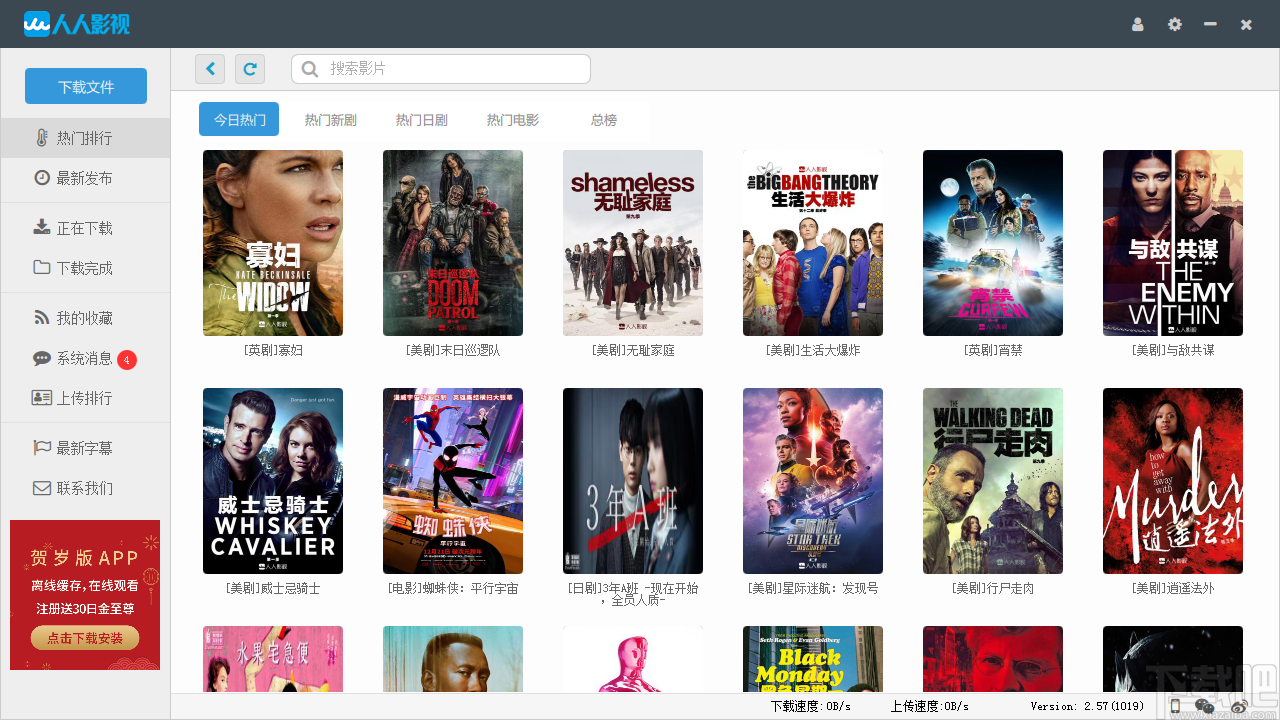Viewport: 1280px width, 720px height.
Task: Open the Doom Patrol 末日巡逻队 poster
Action: (453, 243)
